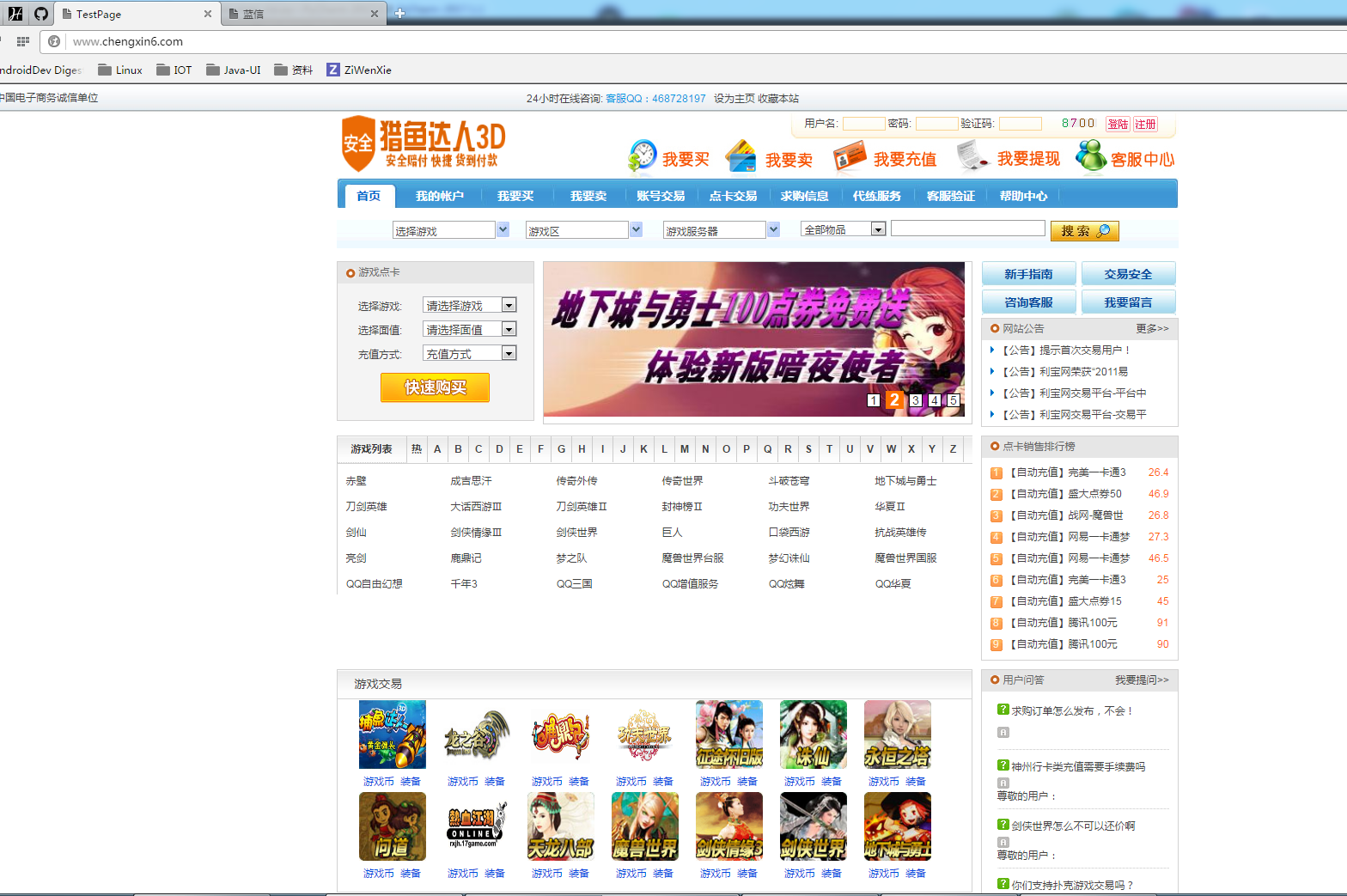Switch to the 首页 navigation tab
1347x896 pixels.
369,196
